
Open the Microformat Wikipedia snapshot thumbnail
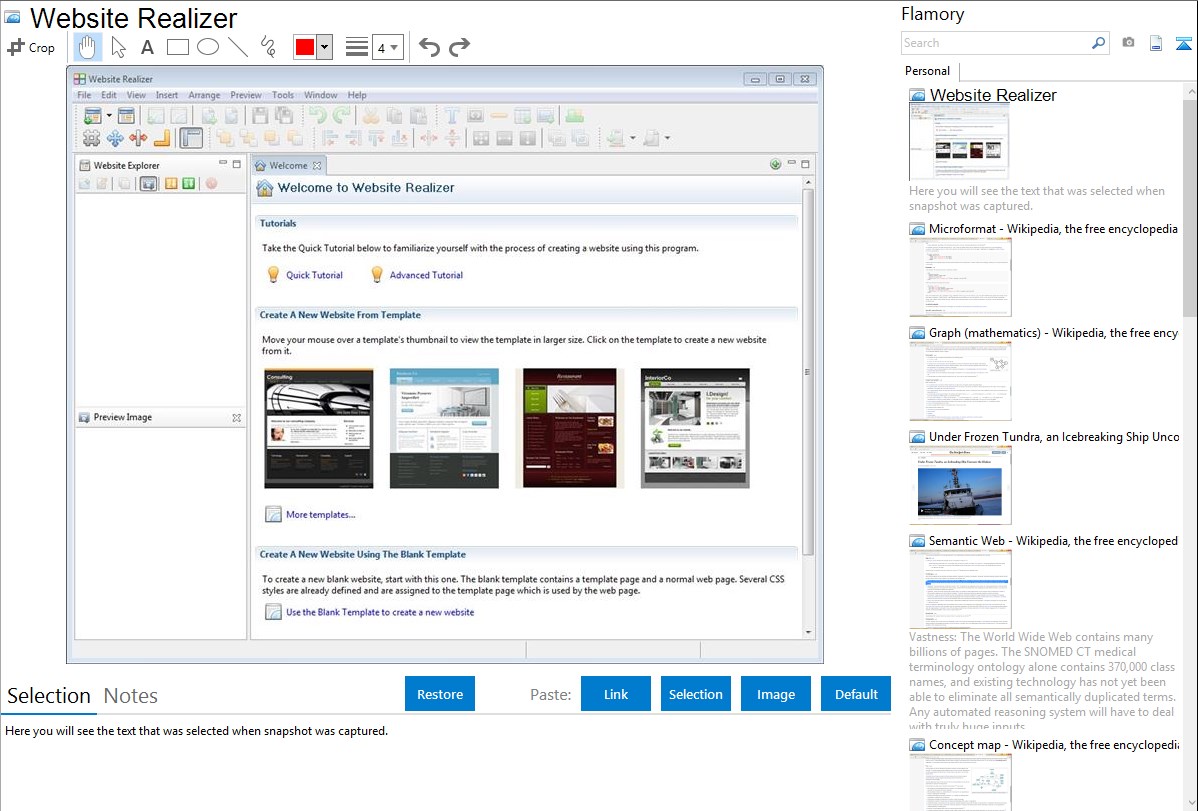960,277
